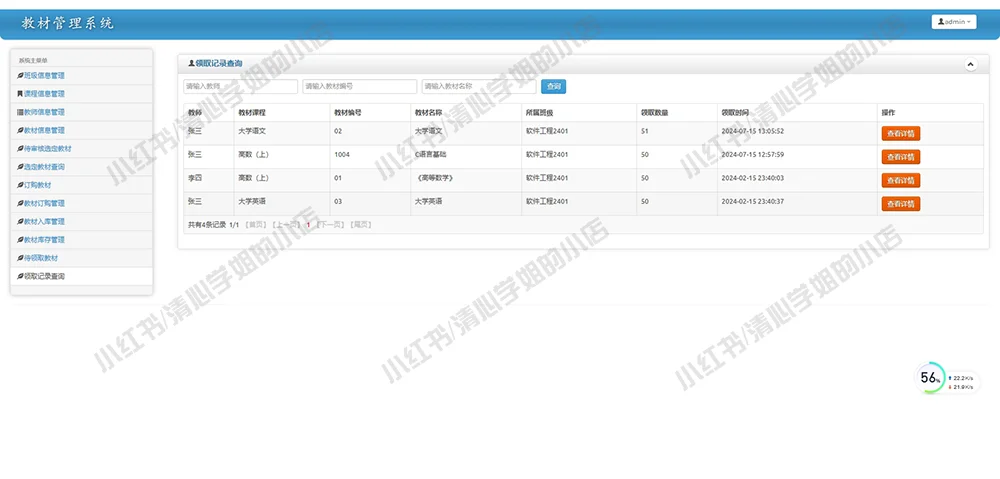1000x479 pixels.
Task: Click the 教材管理系统 header title
Action: pyautogui.click(x=68, y=24)
